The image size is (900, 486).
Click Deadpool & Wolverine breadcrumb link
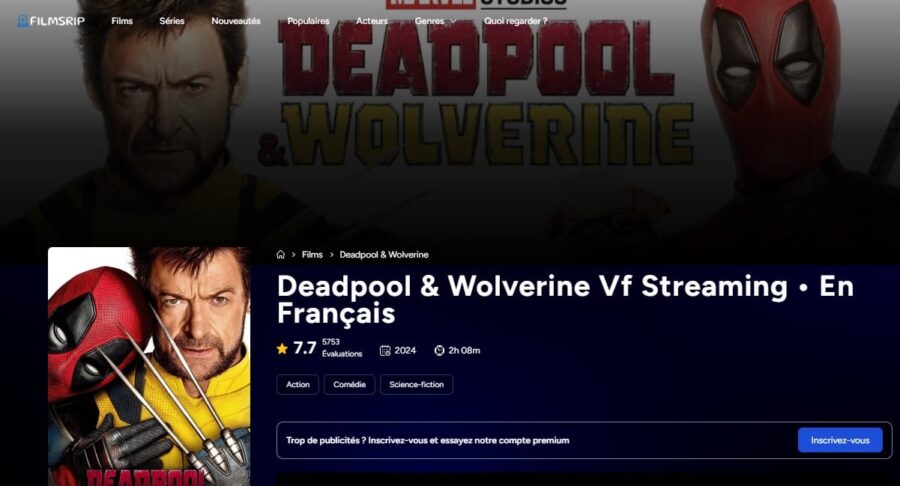coord(384,254)
